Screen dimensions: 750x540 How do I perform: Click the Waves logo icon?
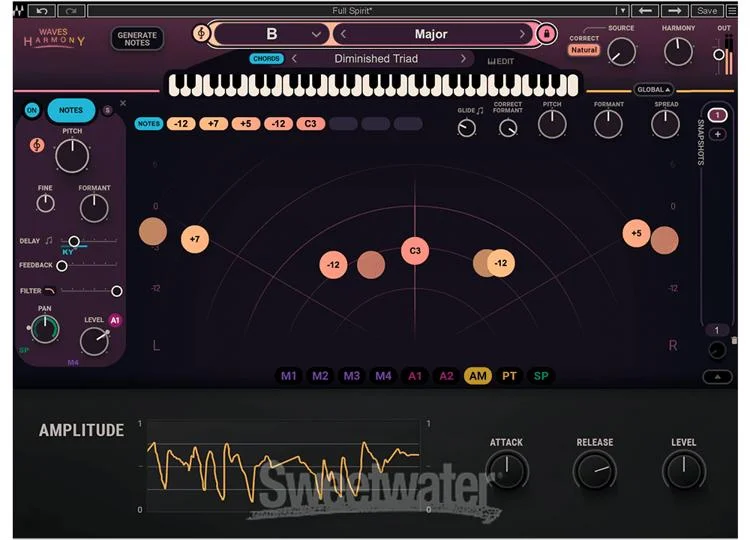coord(18,11)
